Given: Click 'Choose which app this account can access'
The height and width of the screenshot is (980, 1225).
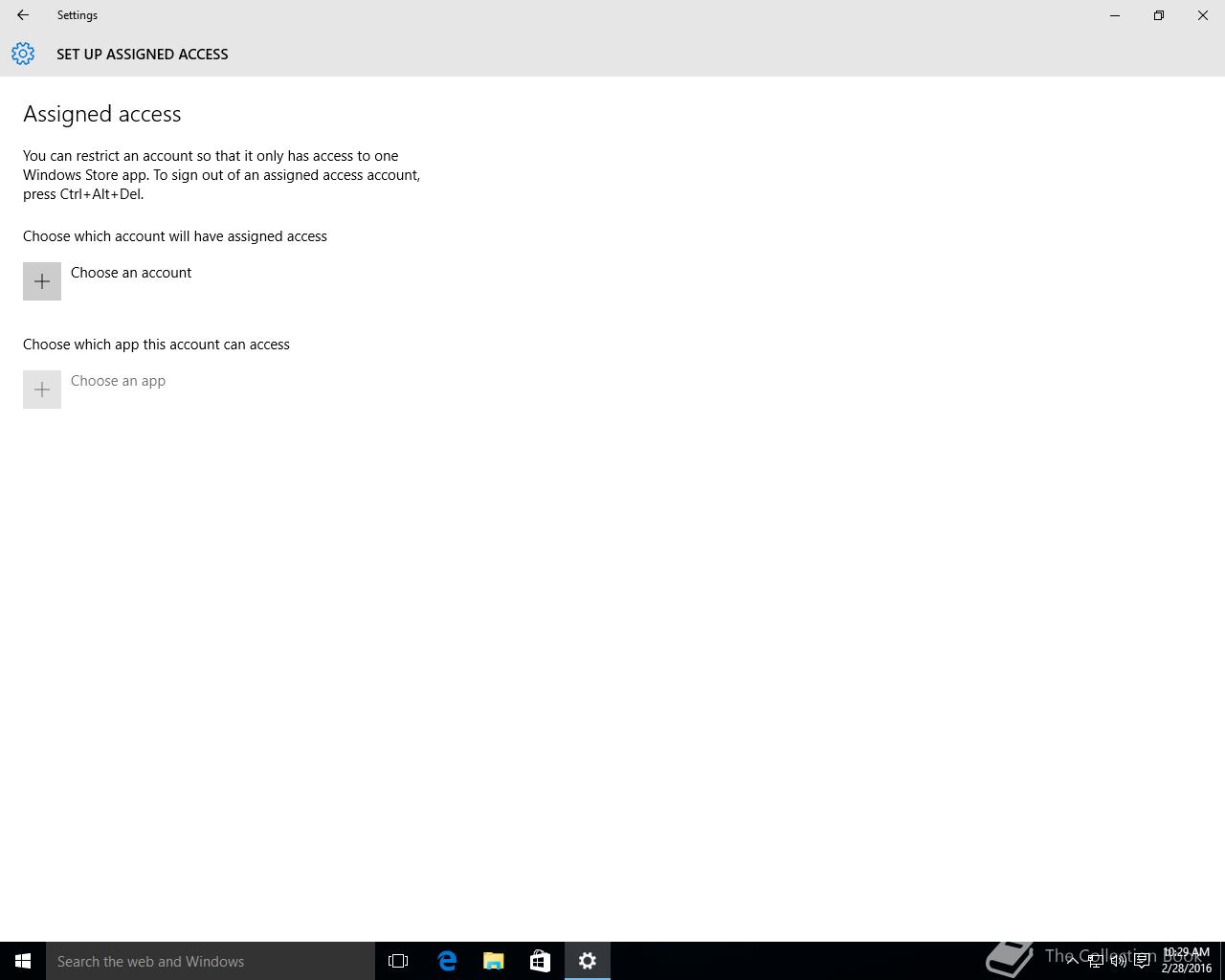Looking at the screenshot, I should [x=156, y=345].
